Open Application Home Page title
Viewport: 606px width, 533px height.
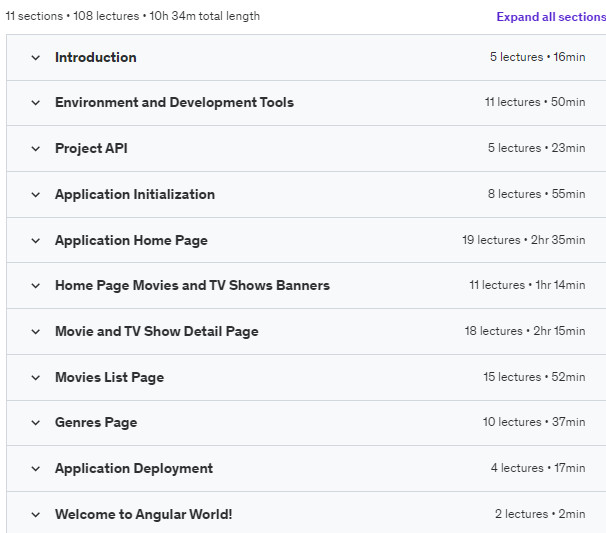[x=131, y=240]
